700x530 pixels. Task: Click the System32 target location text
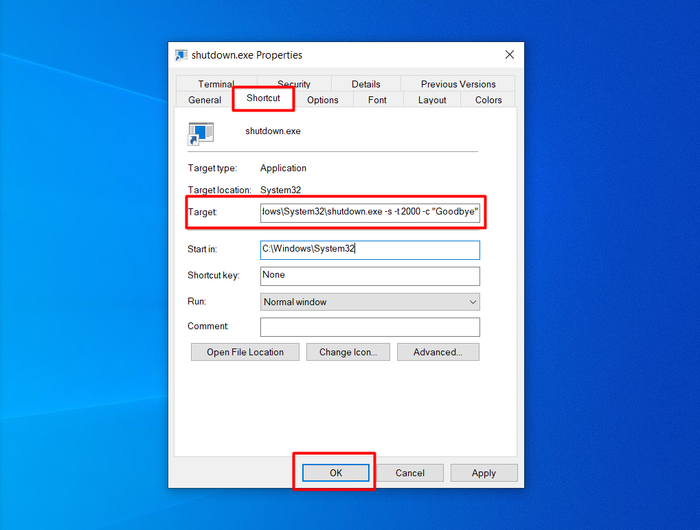280,190
